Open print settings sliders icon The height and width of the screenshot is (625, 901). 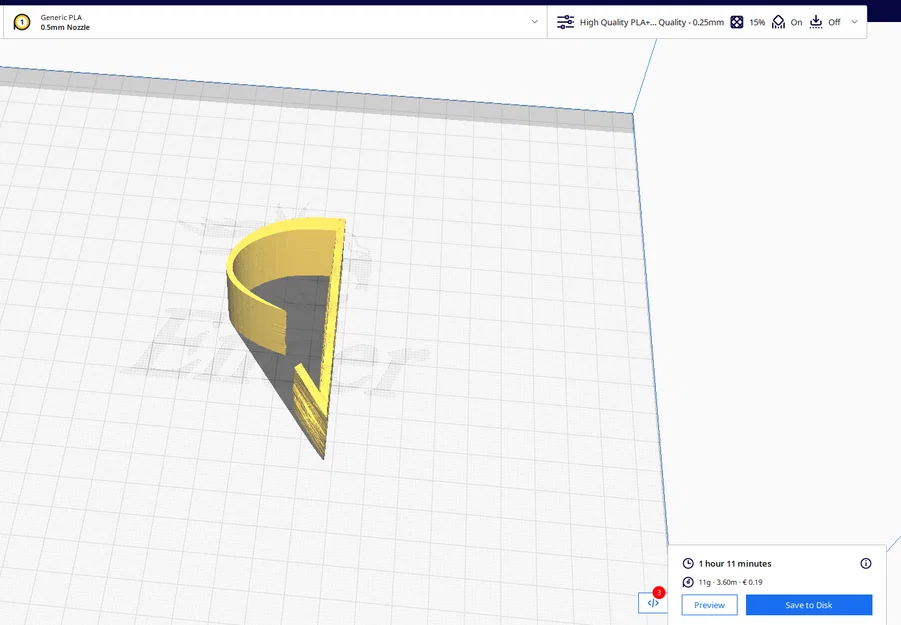point(565,22)
